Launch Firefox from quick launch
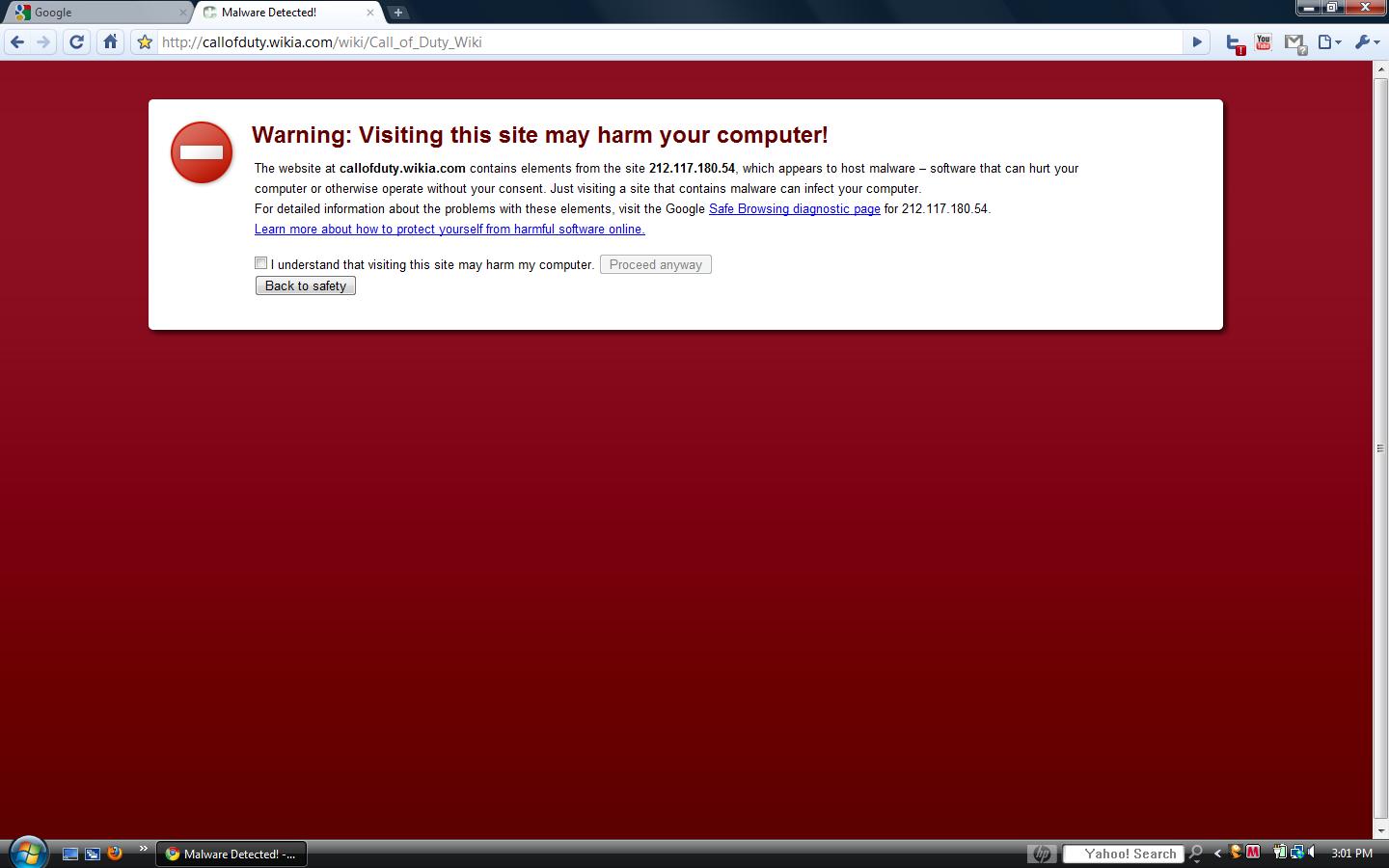The image size is (1389, 868). pos(115,853)
